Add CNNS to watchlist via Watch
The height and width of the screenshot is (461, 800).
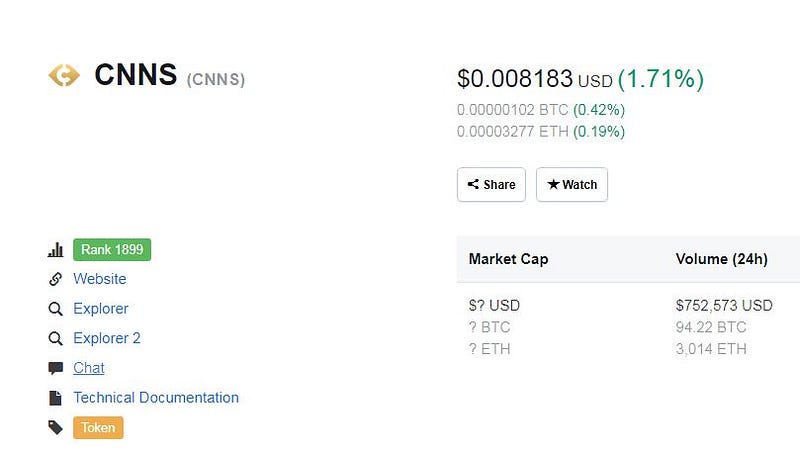(572, 185)
